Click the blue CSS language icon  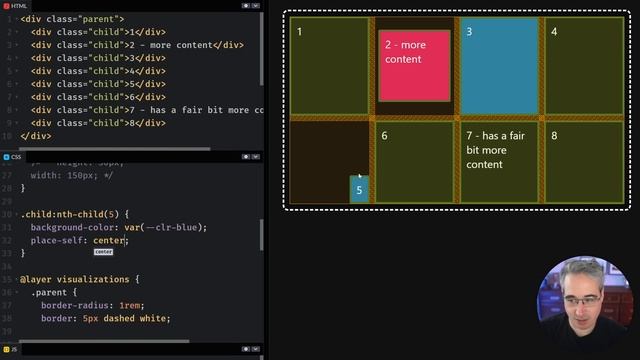pyautogui.click(x=6, y=157)
